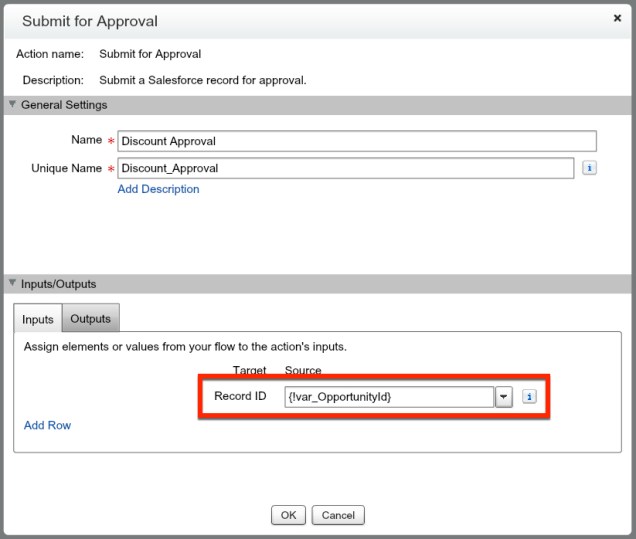Collapse the Inputs/Outputs section triangle

[x=12, y=284]
